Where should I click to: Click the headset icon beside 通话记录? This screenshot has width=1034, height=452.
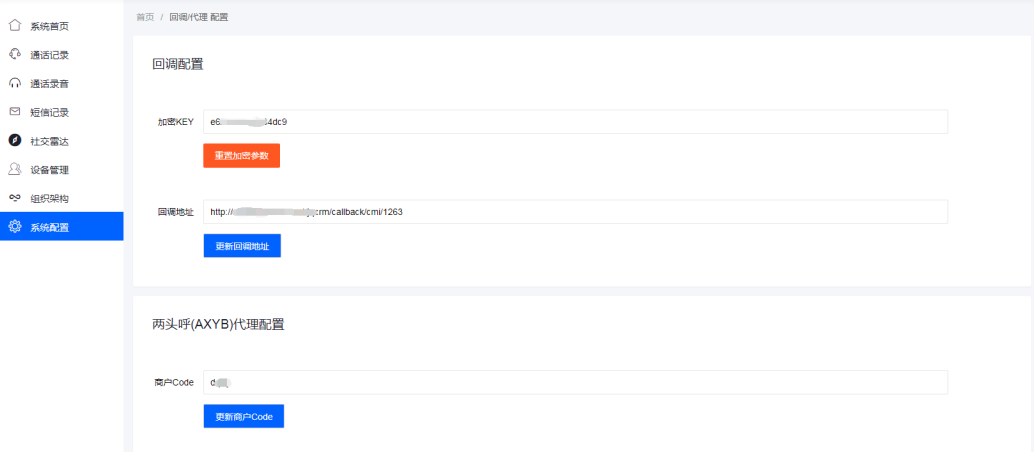pyautogui.click(x=15, y=54)
